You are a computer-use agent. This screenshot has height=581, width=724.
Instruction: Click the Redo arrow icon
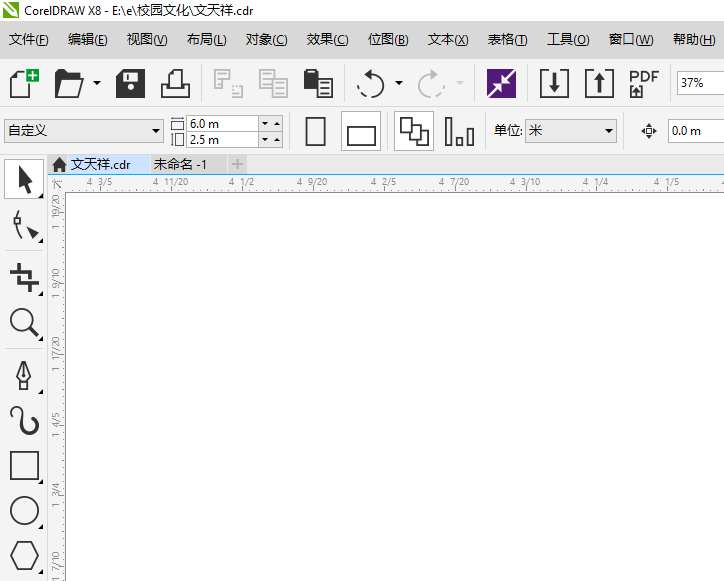coord(431,83)
